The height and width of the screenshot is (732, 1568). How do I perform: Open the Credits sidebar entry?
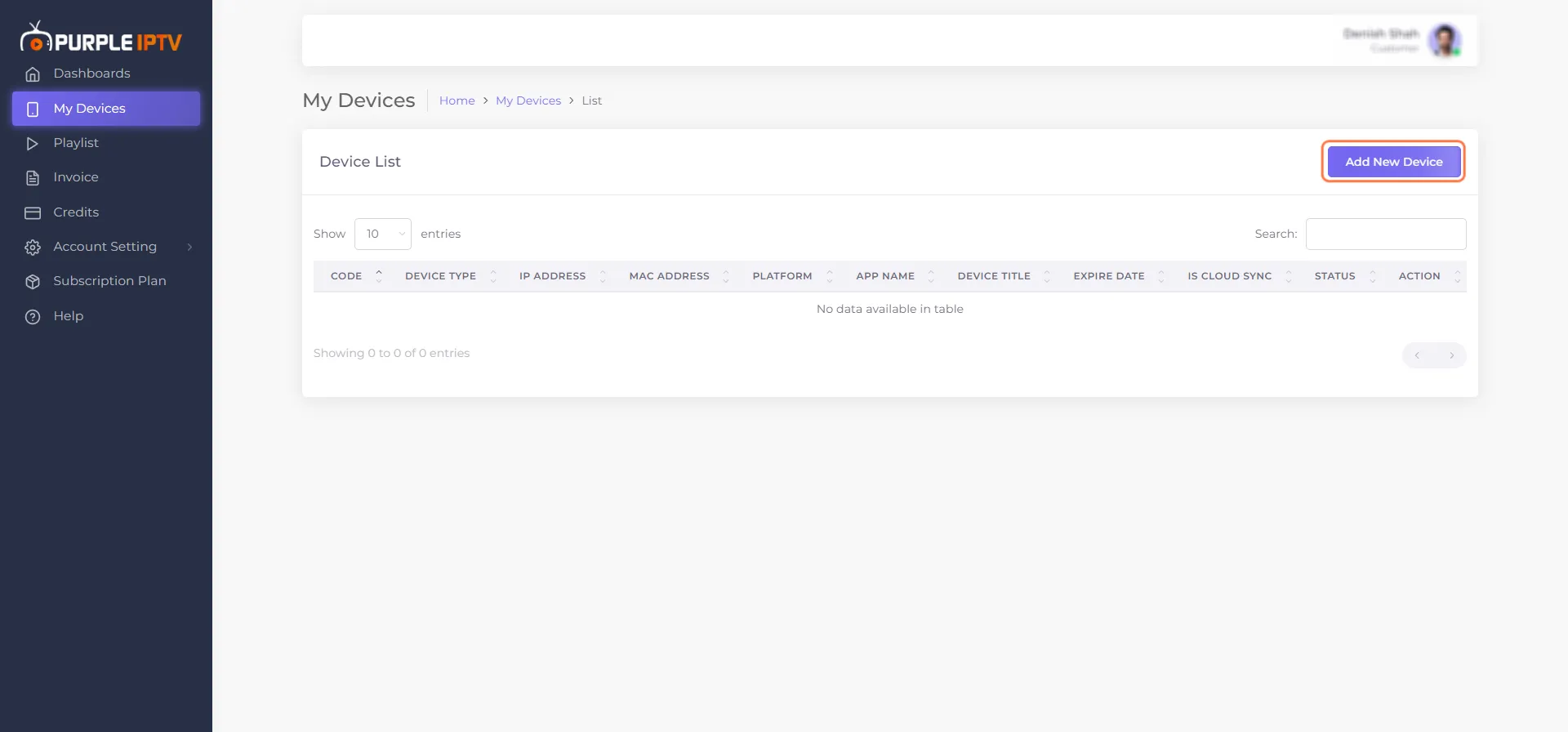tap(106, 212)
